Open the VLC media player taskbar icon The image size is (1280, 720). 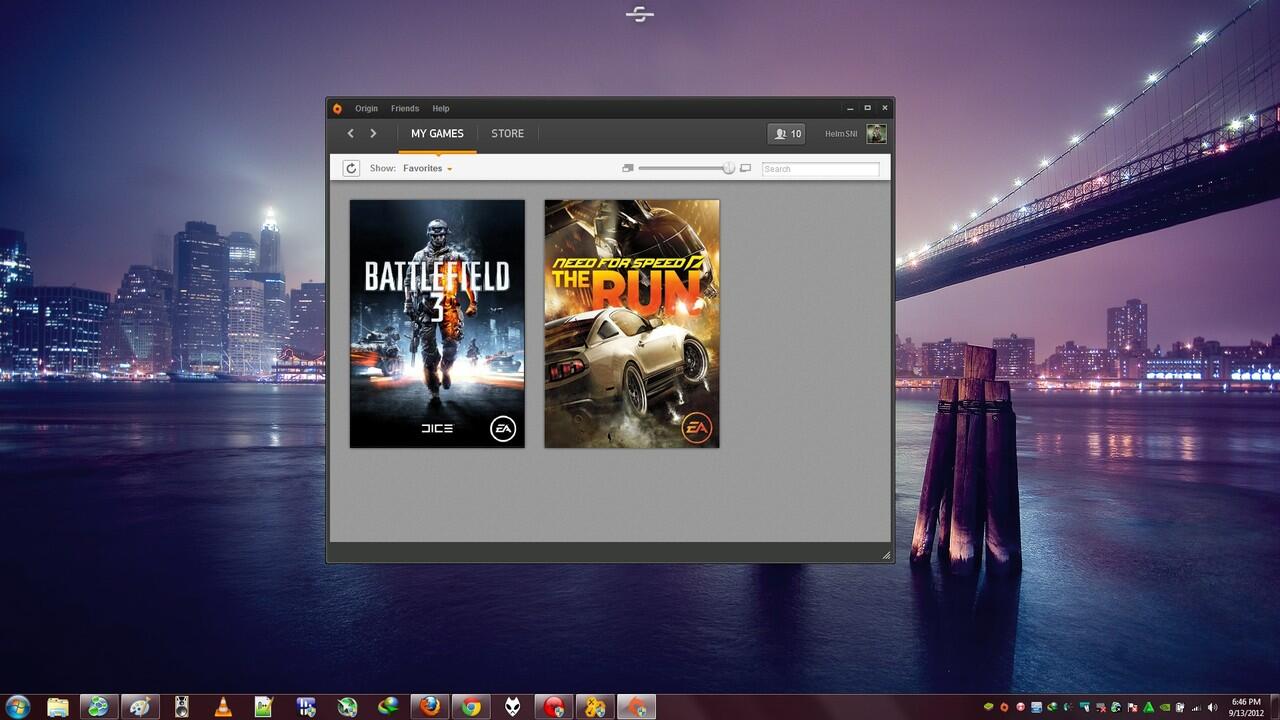click(x=222, y=707)
